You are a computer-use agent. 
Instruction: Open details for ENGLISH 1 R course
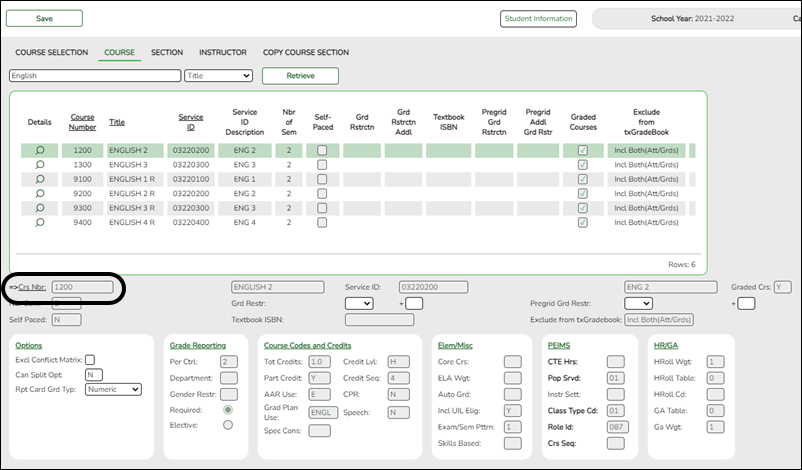click(40, 179)
